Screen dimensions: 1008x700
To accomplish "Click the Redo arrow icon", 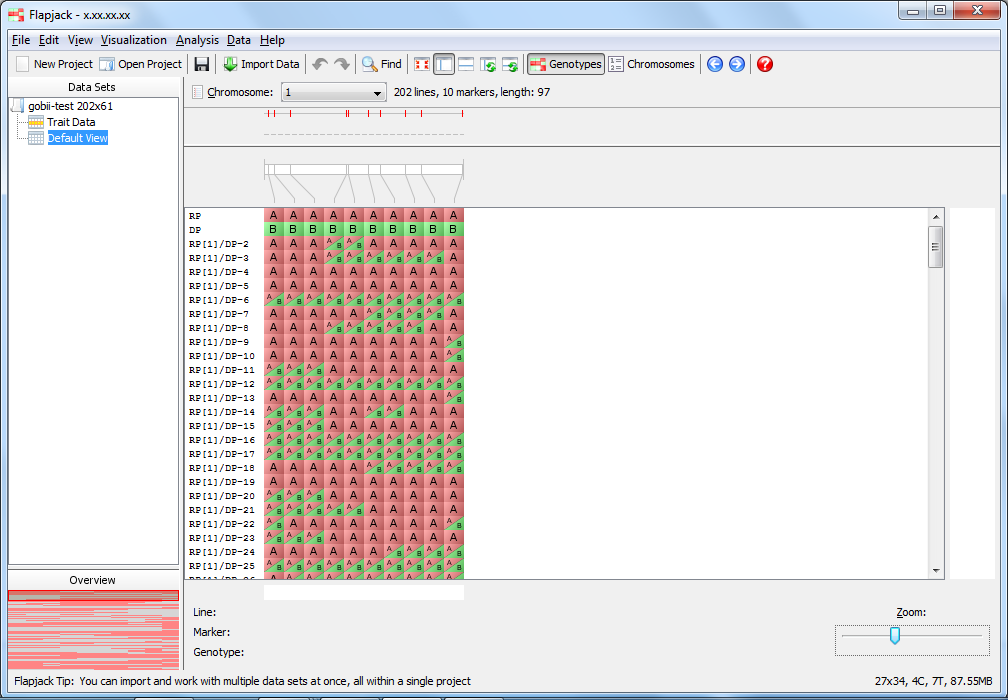I will tap(342, 64).
